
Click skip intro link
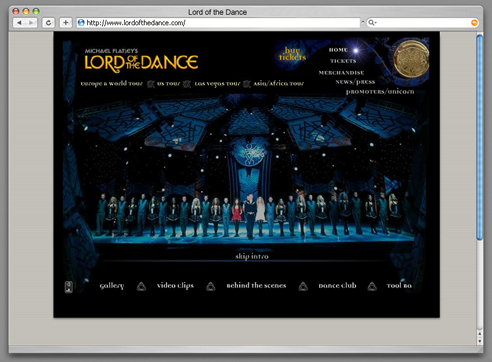(252, 256)
